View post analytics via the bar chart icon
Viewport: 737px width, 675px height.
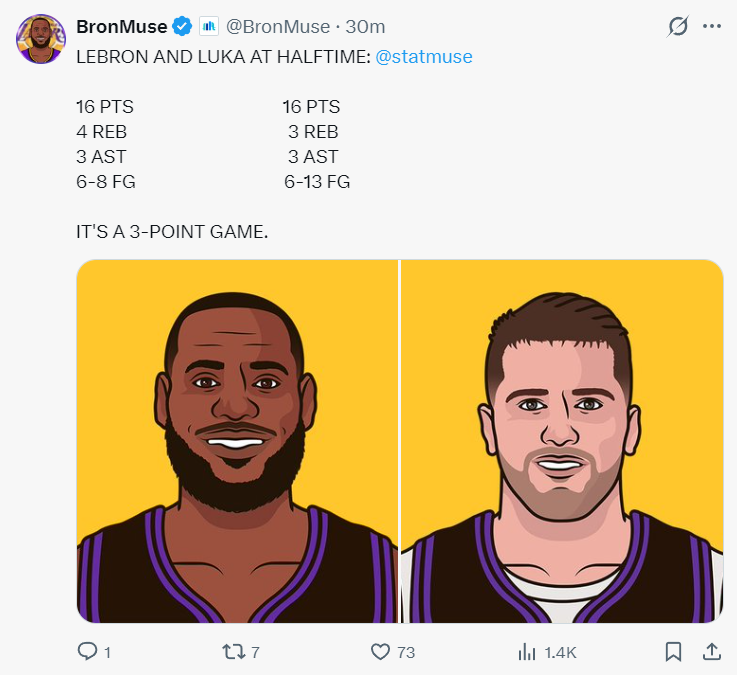[527, 652]
